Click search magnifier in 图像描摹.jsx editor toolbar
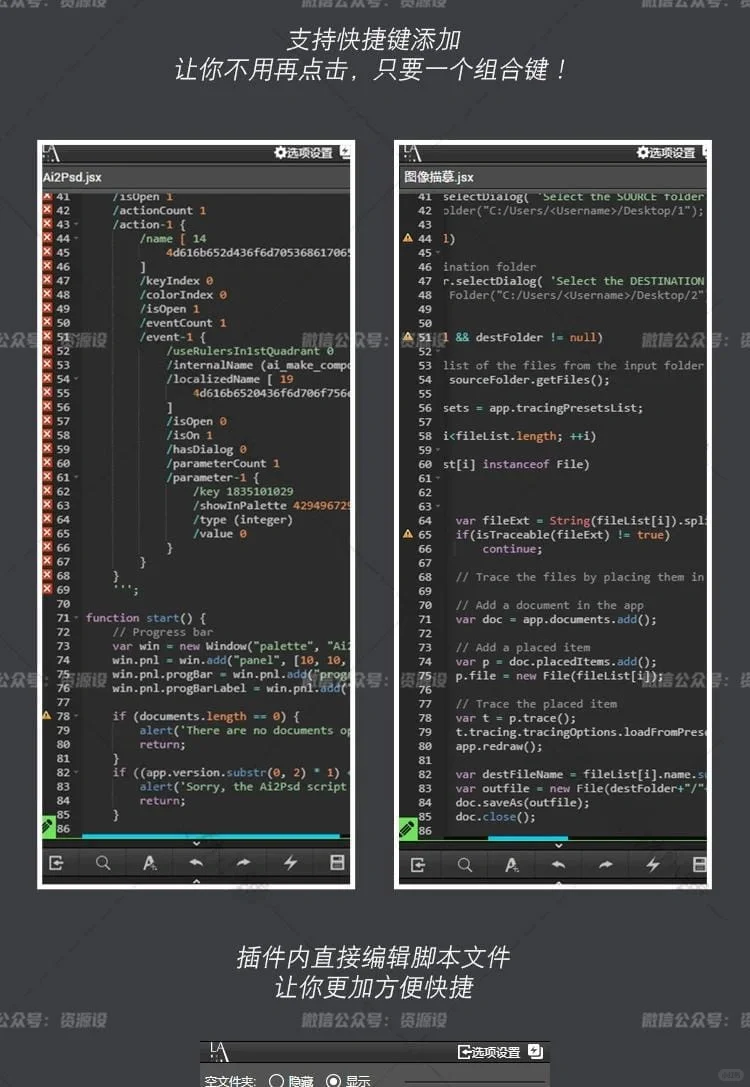750x1087 pixels. [464, 864]
